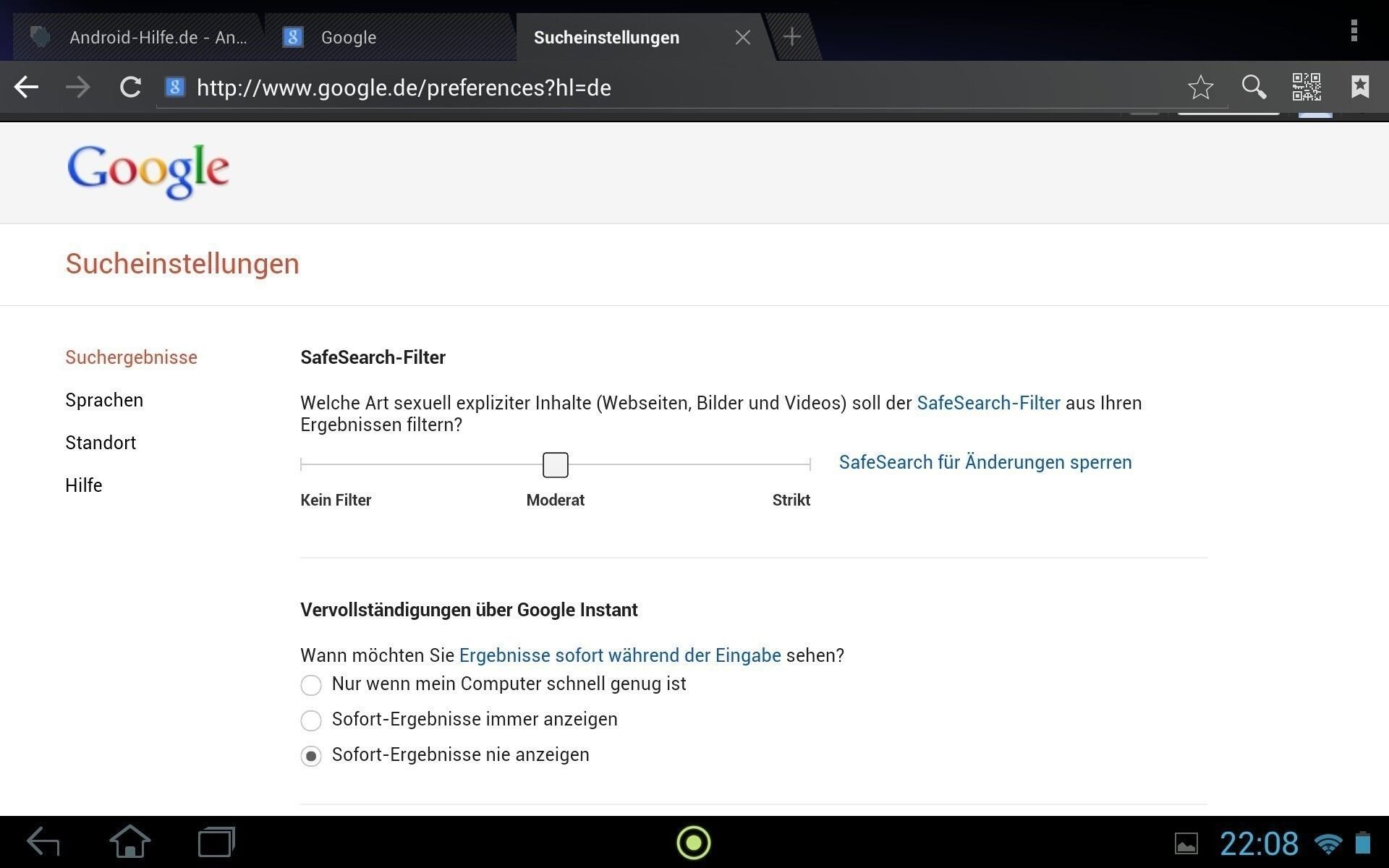Screen dimensions: 1389x868
Task: Reload the page with the refresh icon
Action: click(130, 88)
